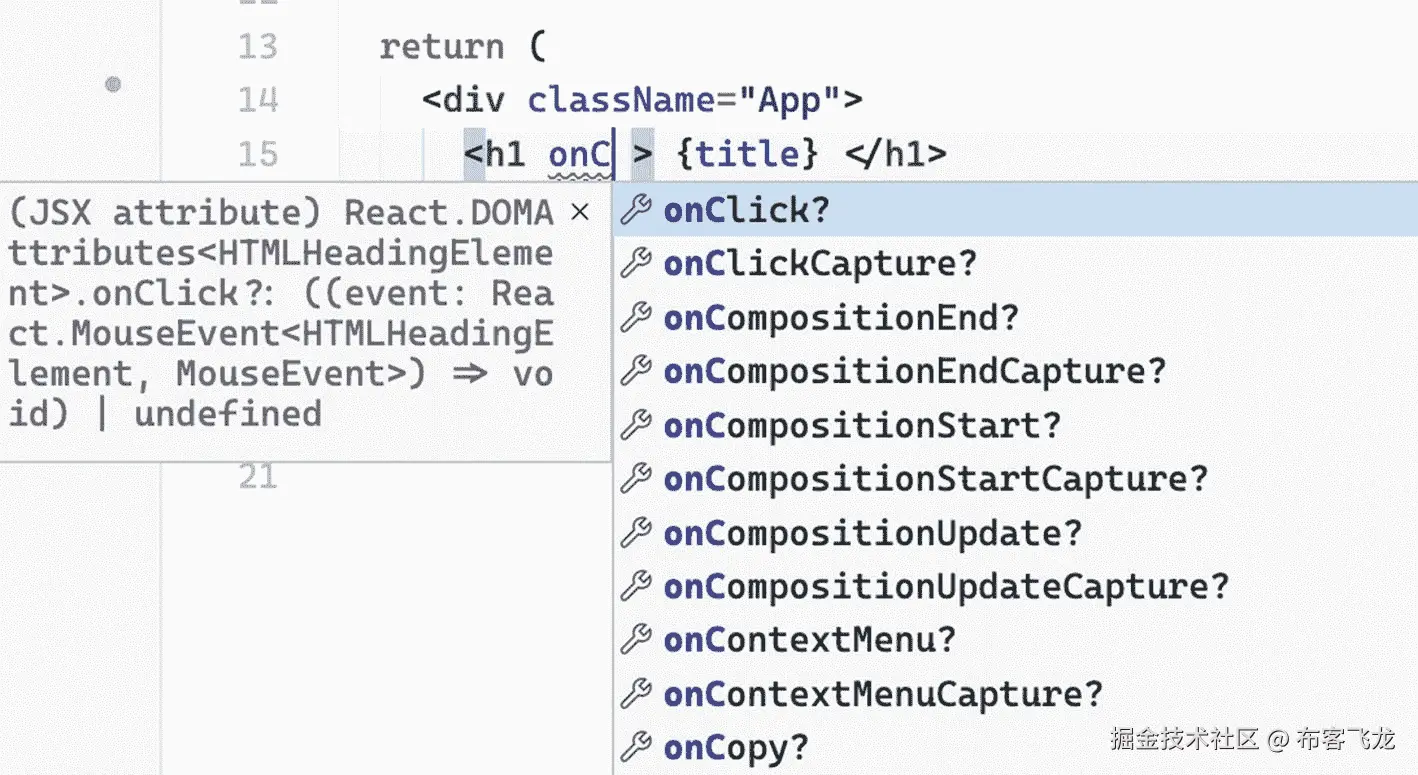Image resolution: width=1418 pixels, height=775 pixels.
Task: Choose onClickCapture? from autocomplete list
Action: tap(1015, 264)
